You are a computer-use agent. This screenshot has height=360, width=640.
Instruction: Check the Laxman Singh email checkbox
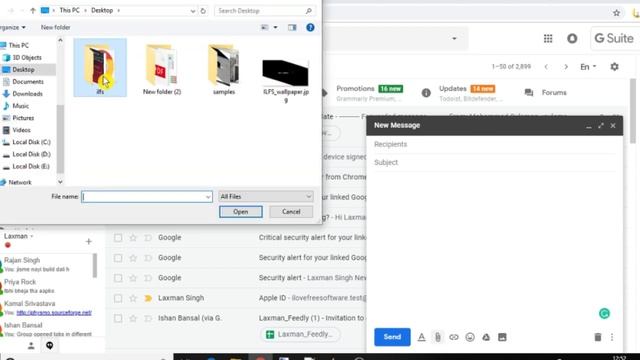118,298
